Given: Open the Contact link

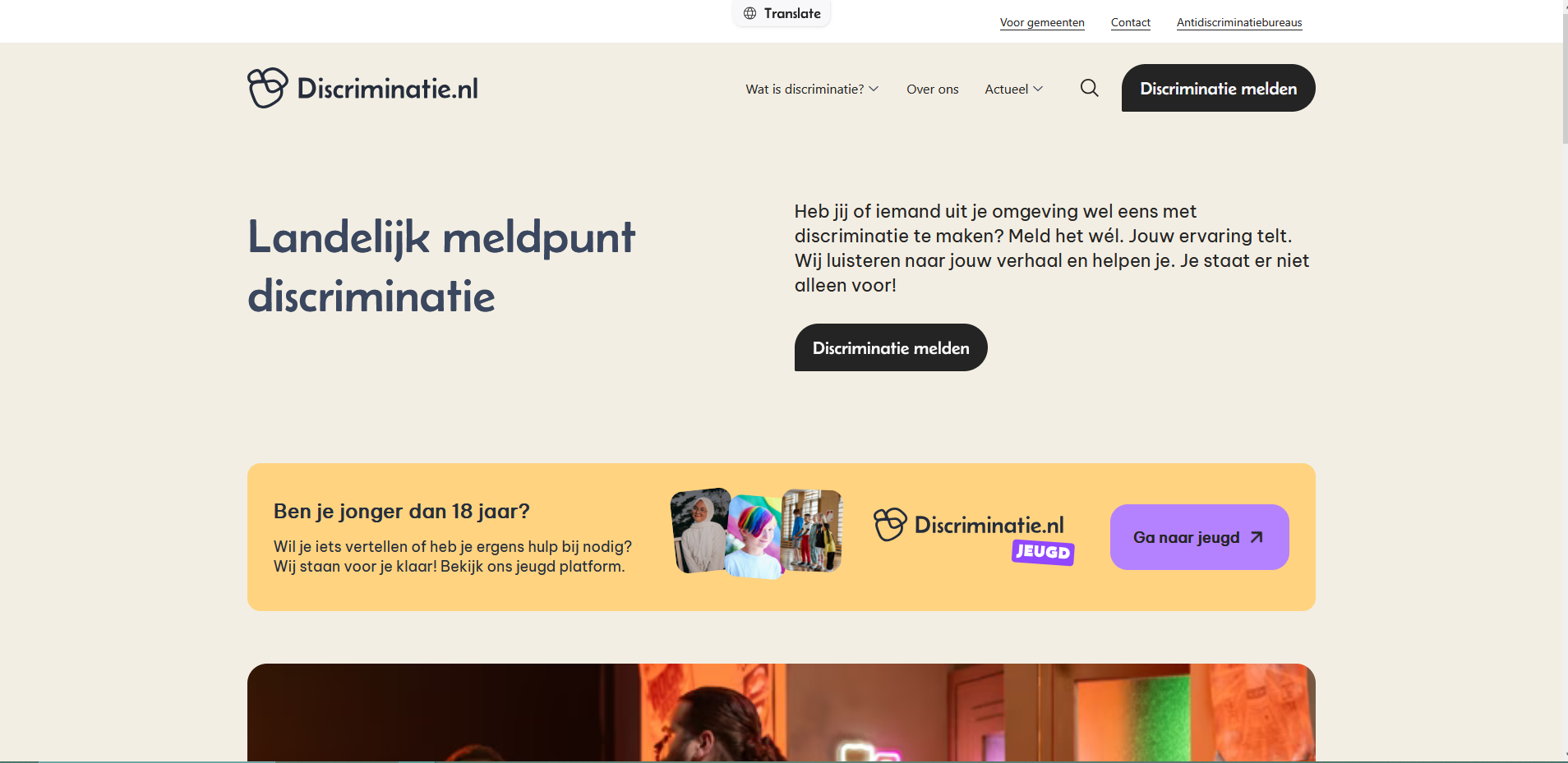Looking at the screenshot, I should click(1130, 22).
